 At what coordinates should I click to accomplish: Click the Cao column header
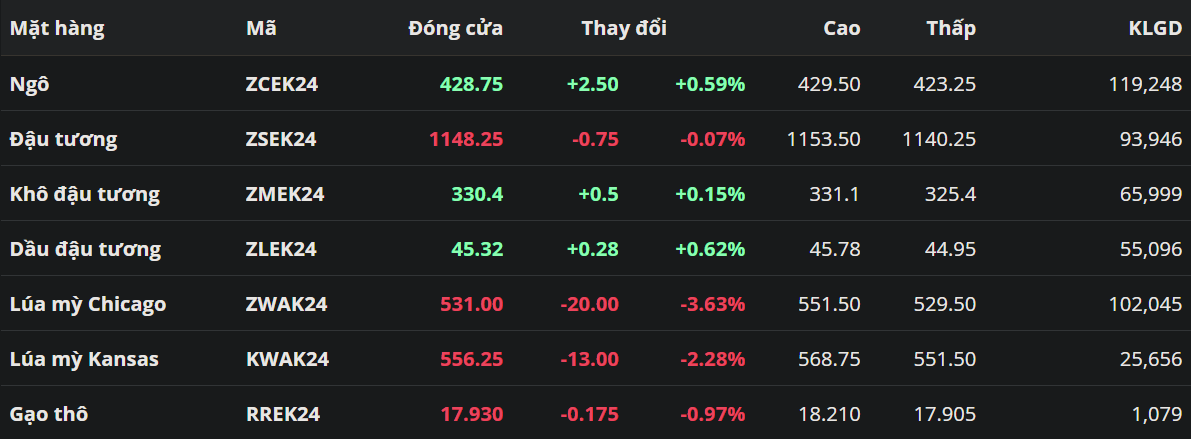(x=841, y=29)
